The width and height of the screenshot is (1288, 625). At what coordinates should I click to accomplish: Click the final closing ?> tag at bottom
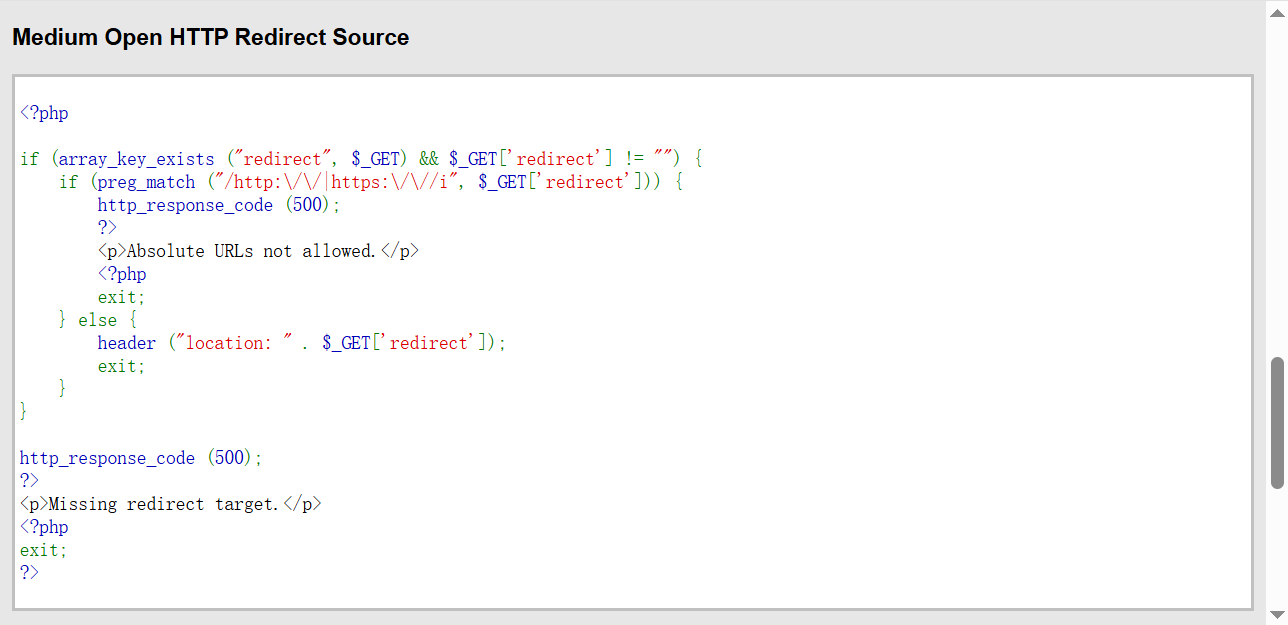coord(29,573)
